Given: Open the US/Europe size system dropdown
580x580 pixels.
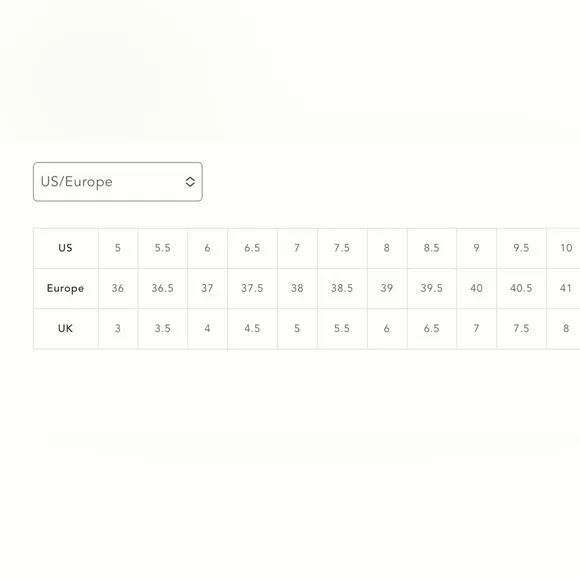Looking at the screenshot, I should click(118, 182).
